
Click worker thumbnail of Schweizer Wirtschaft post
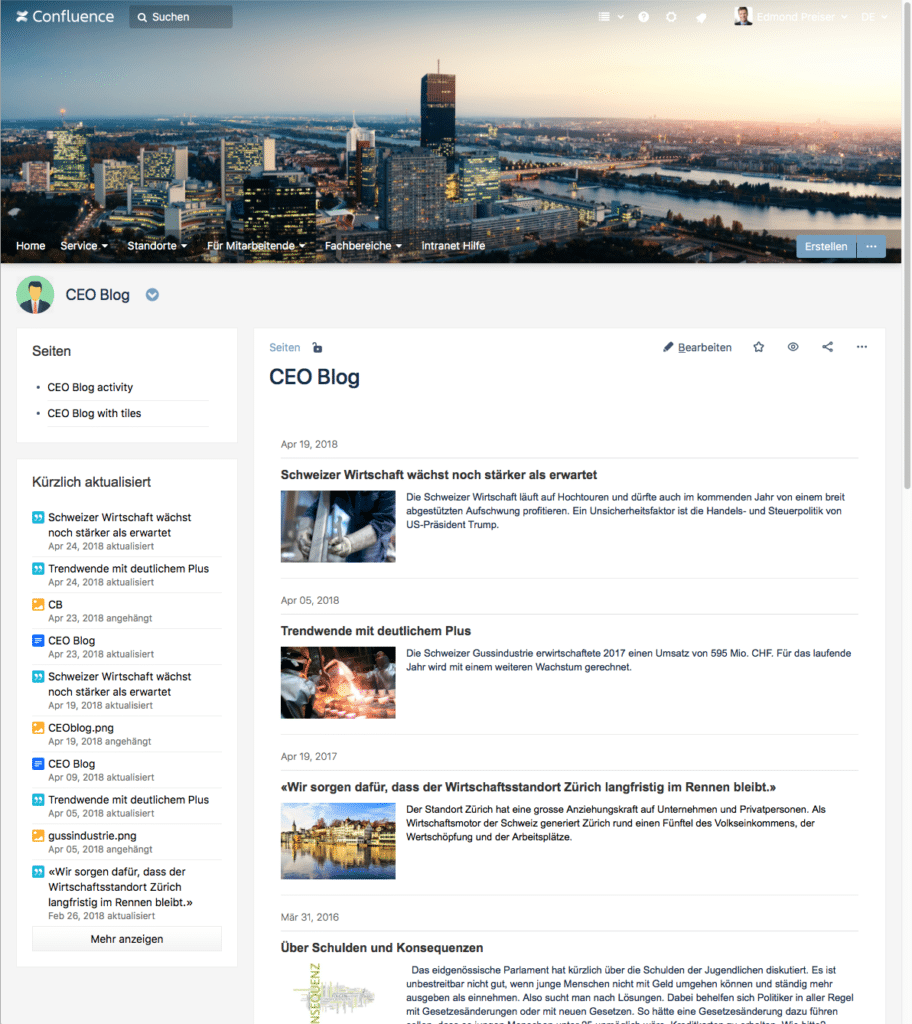tap(338, 526)
